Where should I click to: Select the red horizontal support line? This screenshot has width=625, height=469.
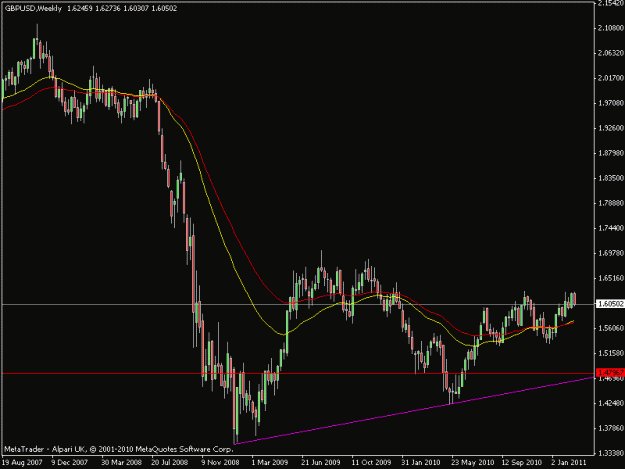tap(297, 374)
